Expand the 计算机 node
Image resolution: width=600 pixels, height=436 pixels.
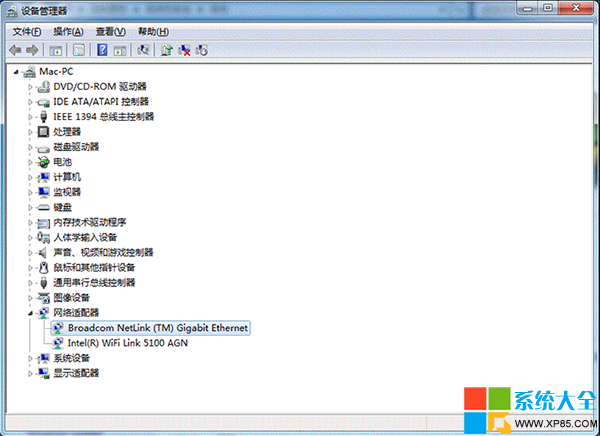tap(30, 177)
